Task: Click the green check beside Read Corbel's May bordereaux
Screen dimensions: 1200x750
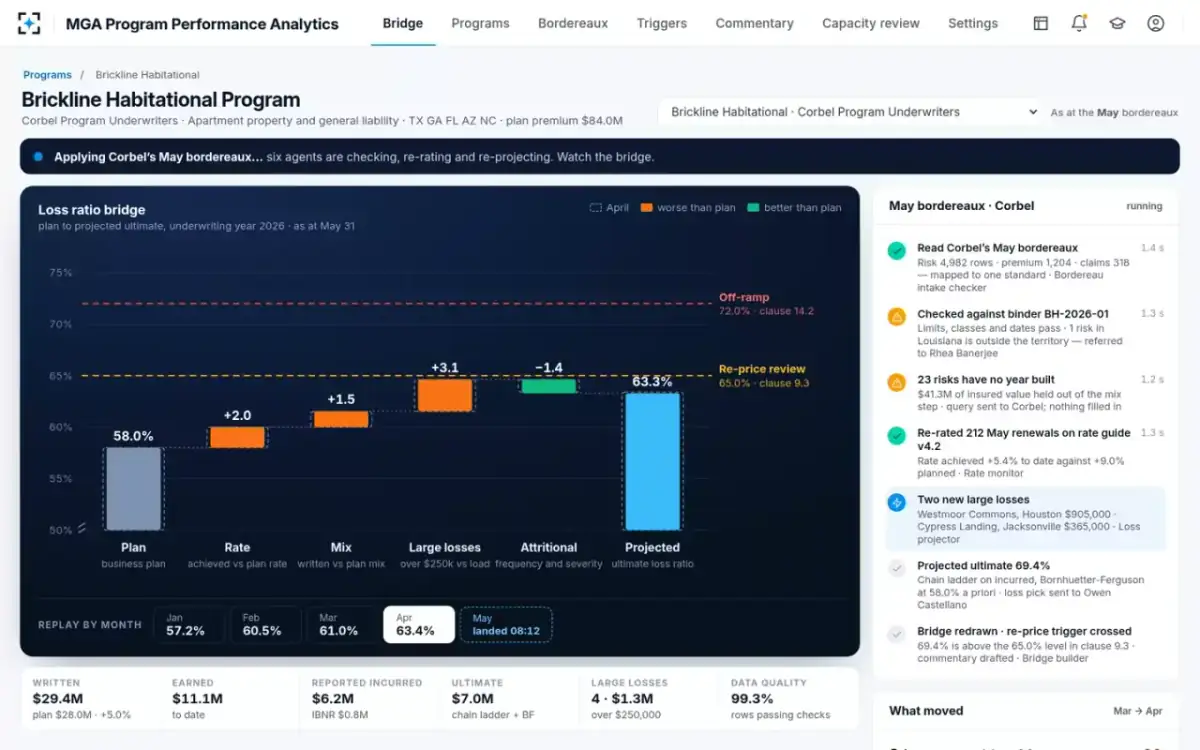Action: (x=897, y=251)
